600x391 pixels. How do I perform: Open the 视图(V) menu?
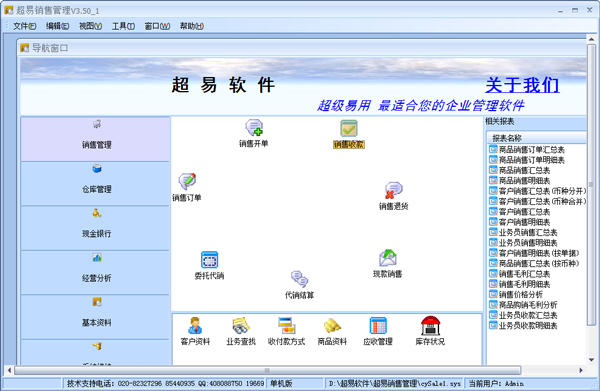pyautogui.click(x=90, y=26)
